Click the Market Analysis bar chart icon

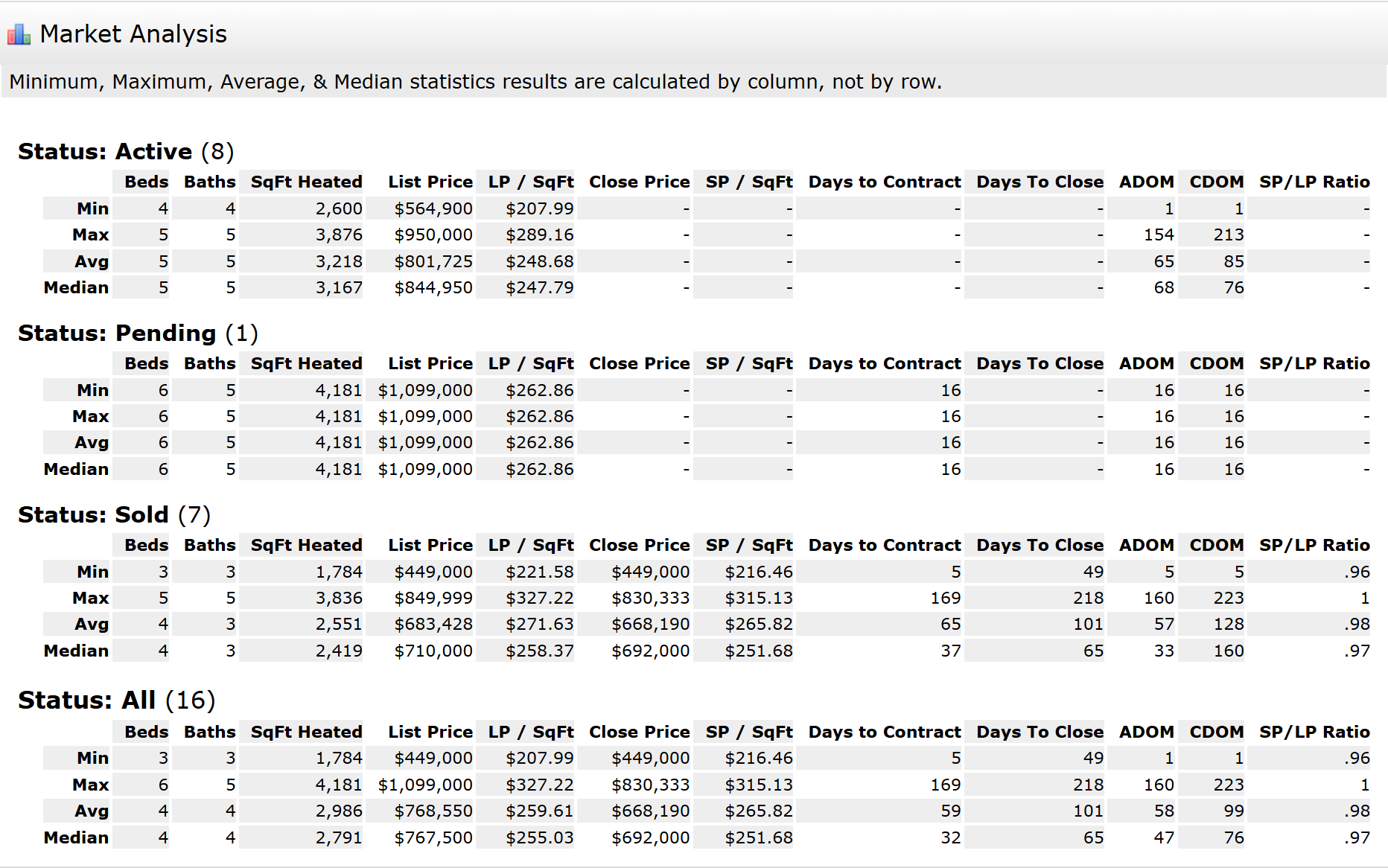(19, 34)
